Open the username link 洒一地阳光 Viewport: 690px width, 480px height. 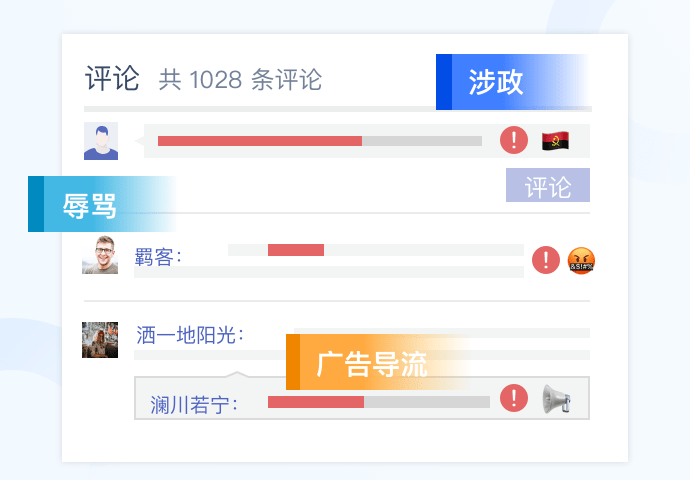189,335
